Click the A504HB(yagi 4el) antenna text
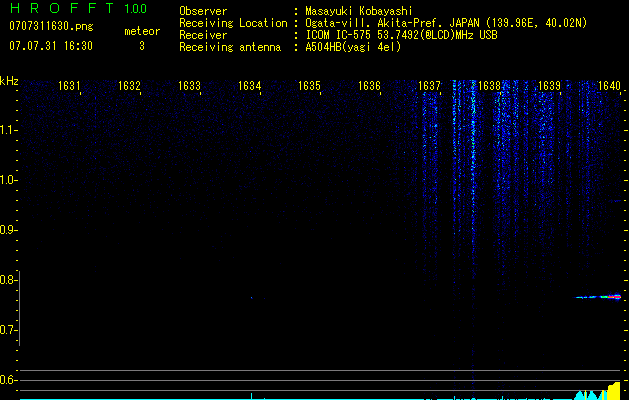Screen dimensions: 629x400 point(353,47)
